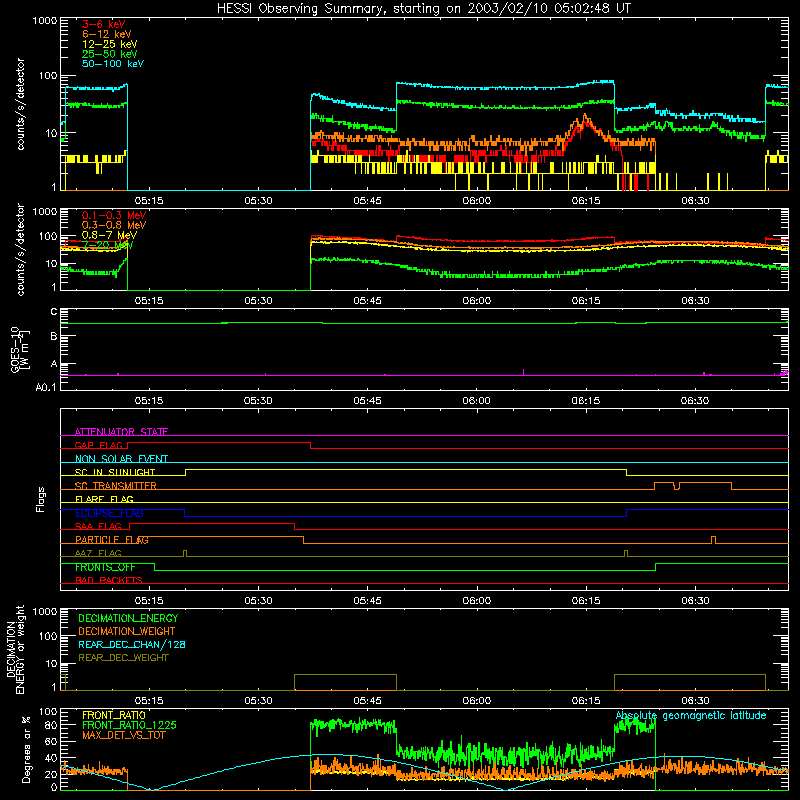Click the ATTENUATOR_STATE flag label
The image size is (800, 800).
coord(121,432)
